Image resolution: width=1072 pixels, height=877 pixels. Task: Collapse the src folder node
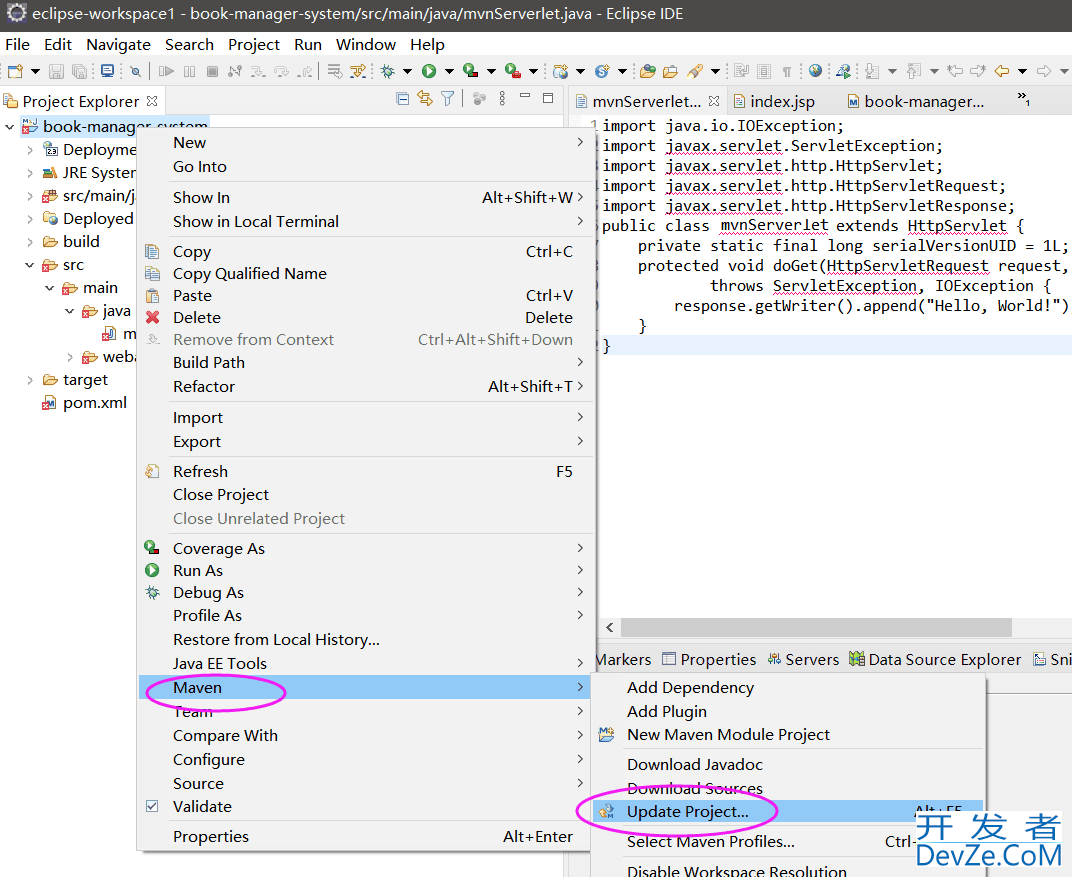coord(29,265)
